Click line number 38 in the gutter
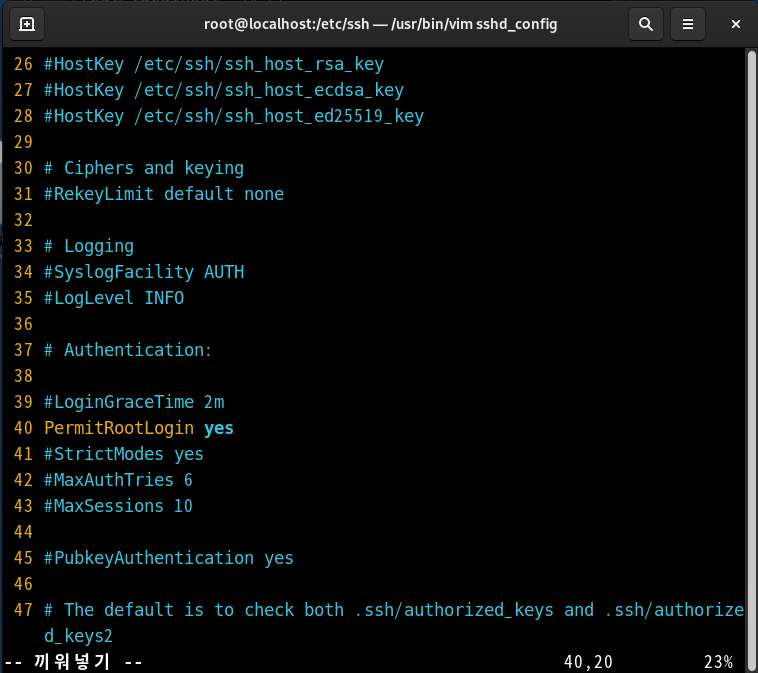This screenshot has width=758, height=673. (23, 376)
